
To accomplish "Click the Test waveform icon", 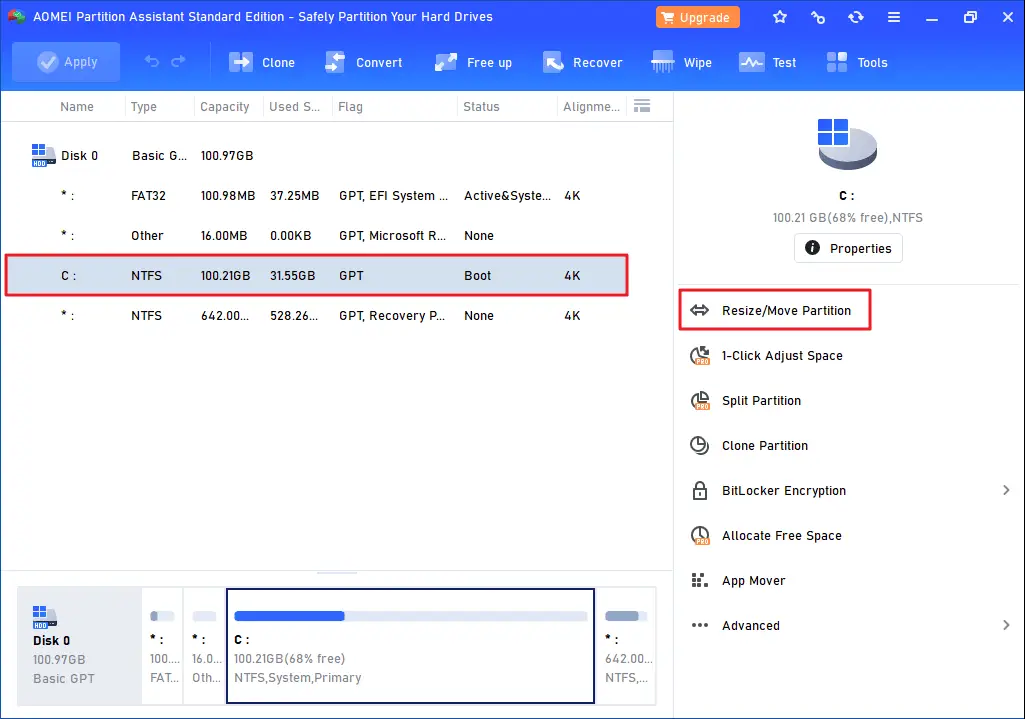I will tap(751, 62).
